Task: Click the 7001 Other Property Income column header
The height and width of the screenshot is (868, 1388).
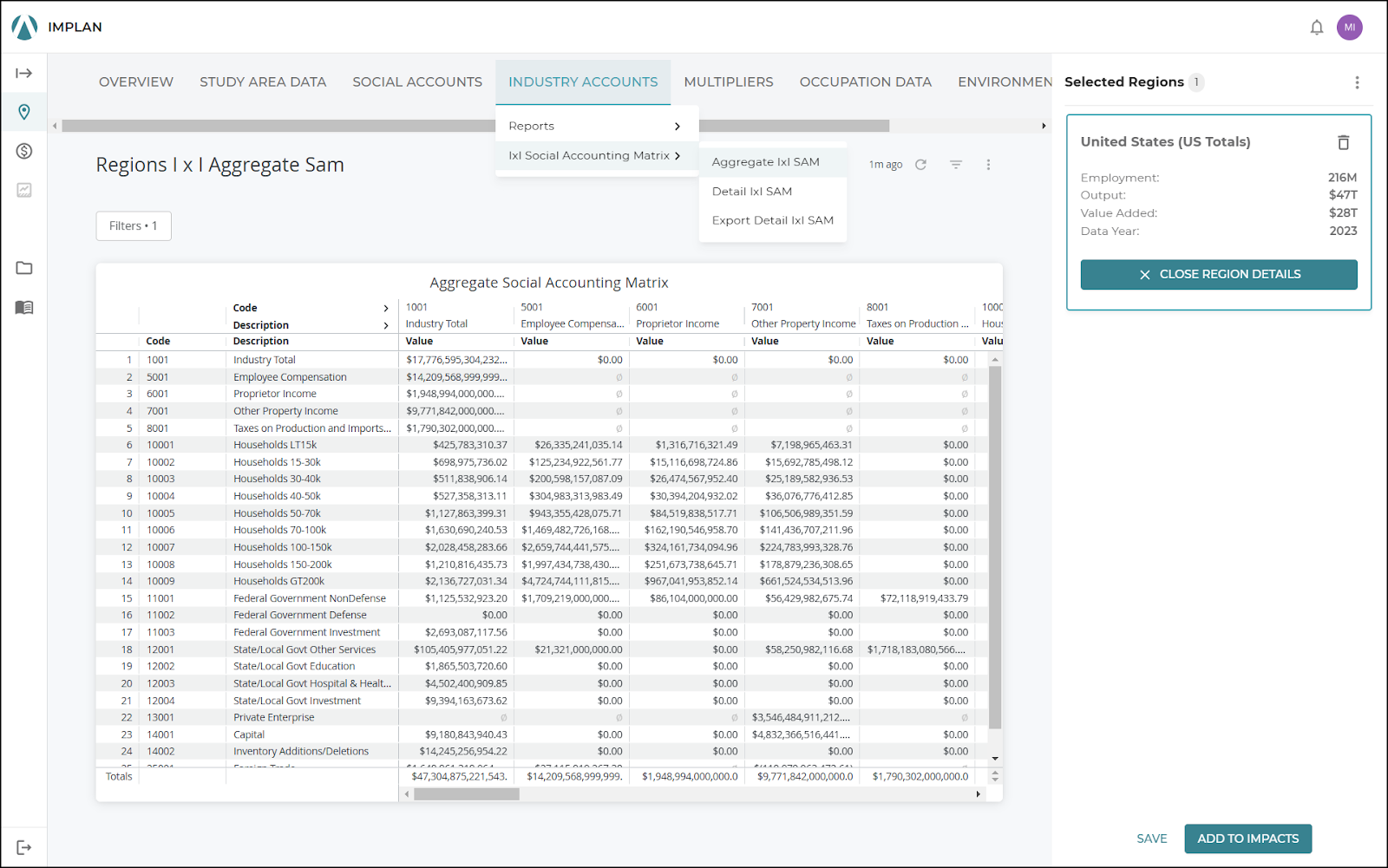Action: [802, 316]
